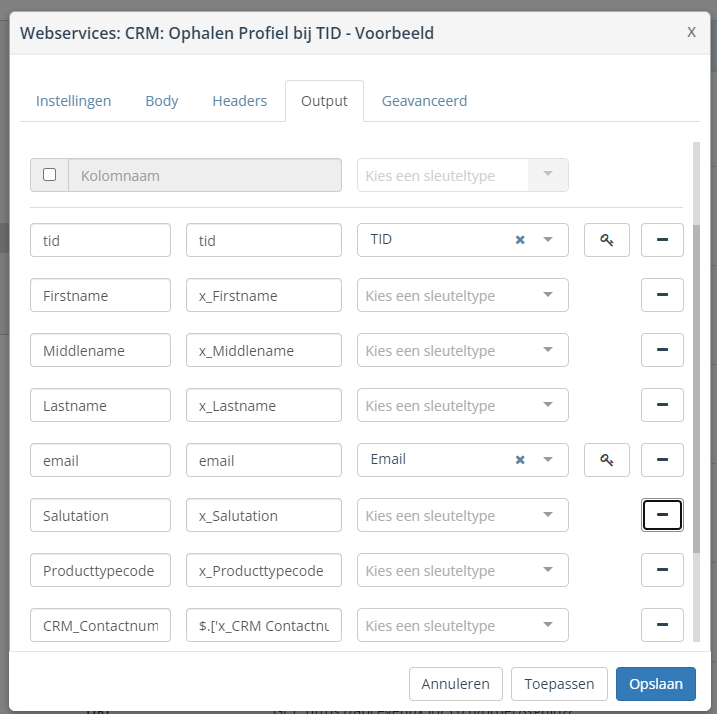Open key type dropdown for Salutation row
This screenshot has width=717, height=714.
[547, 515]
